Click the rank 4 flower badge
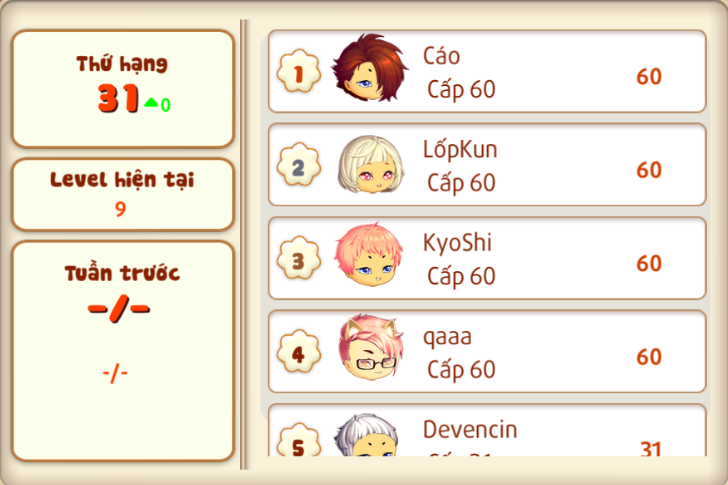The image size is (728, 485). tap(299, 351)
